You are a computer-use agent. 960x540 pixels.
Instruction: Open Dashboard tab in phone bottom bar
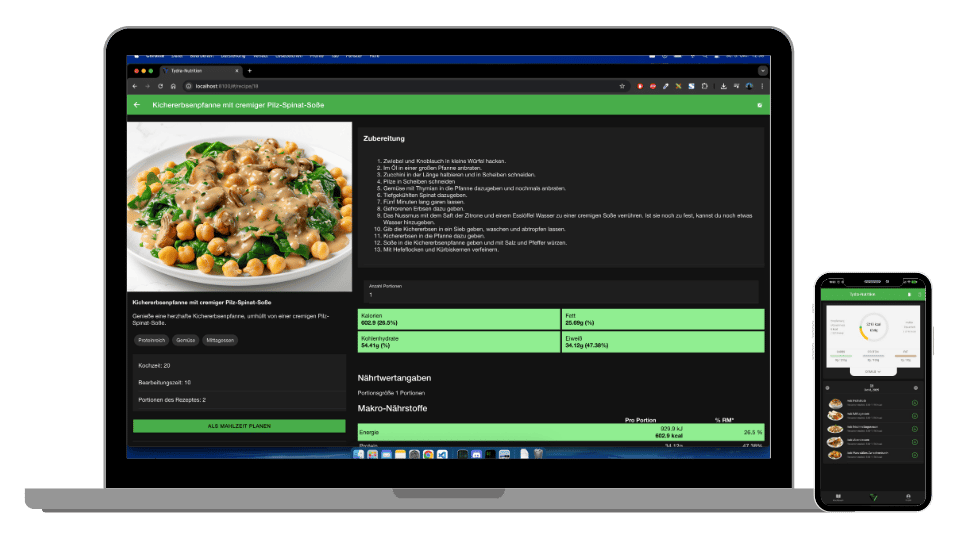point(838,497)
